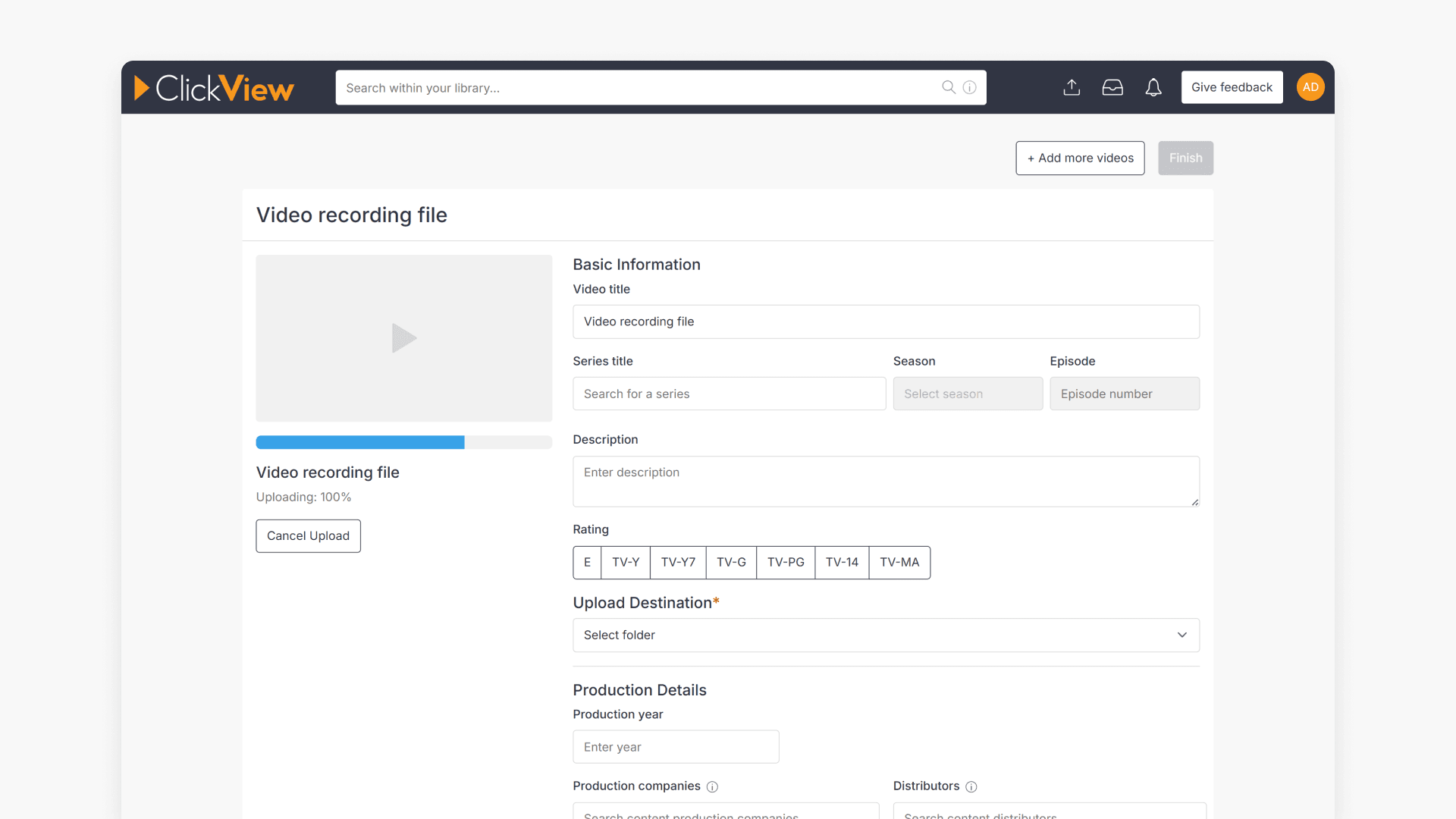Open the Select season dropdown
The image size is (1456, 819).
(968, 394)
